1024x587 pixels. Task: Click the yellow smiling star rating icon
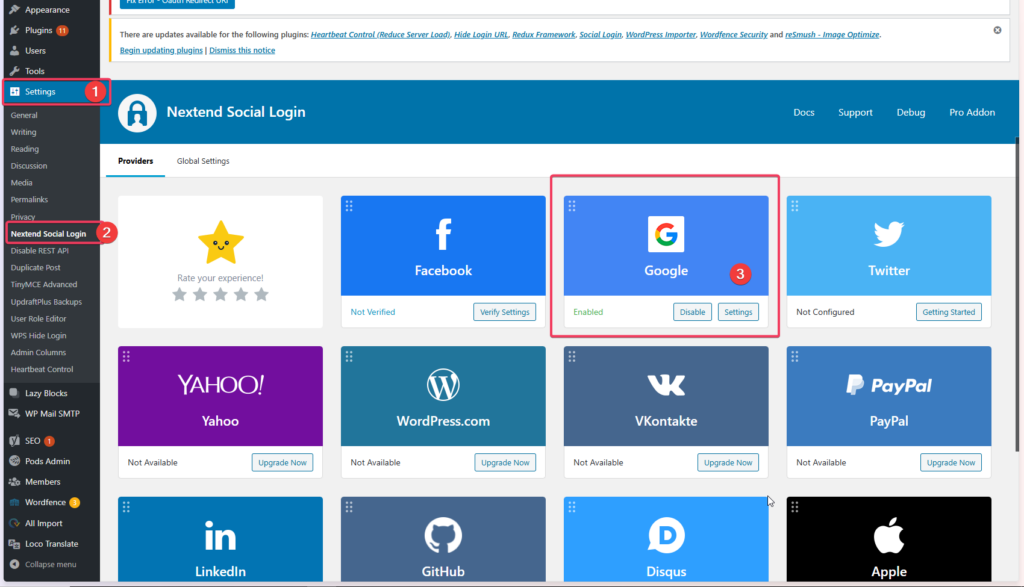(221, 242)
